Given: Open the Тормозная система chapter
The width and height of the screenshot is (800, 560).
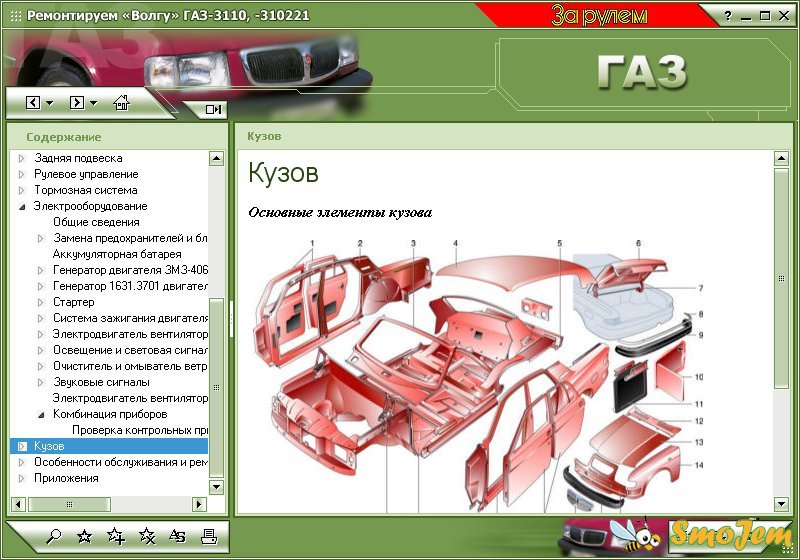Looking at the screenshot, I should point(85,190).
